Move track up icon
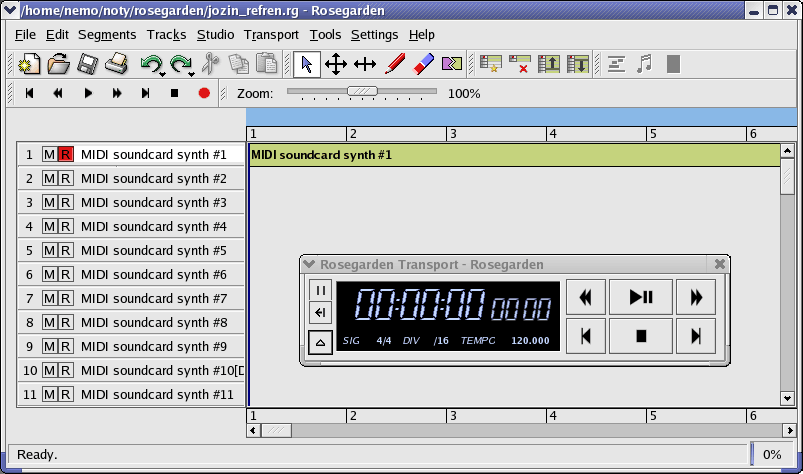The image size is (803, 474). click(548, 64)
